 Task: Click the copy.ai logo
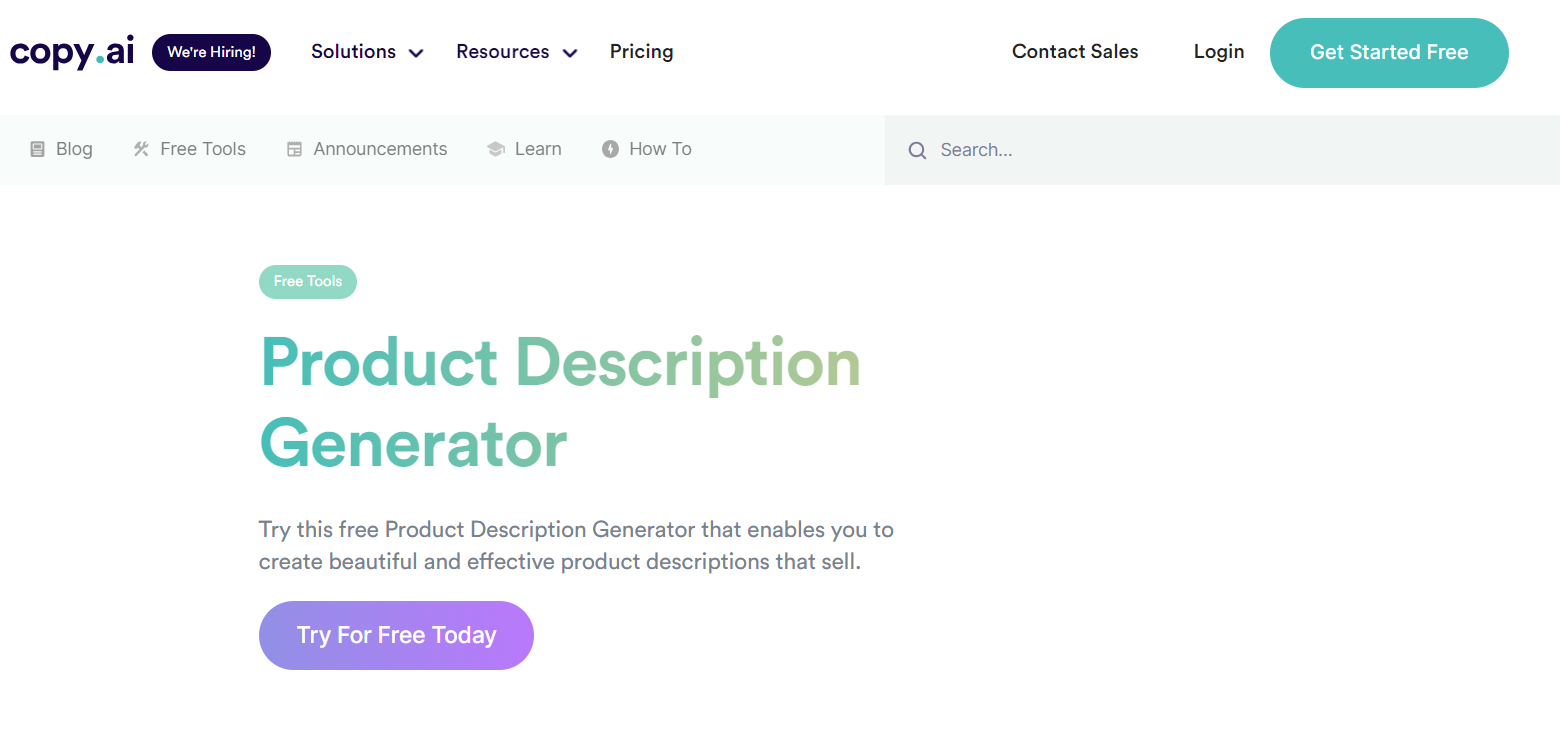(72, 52)
